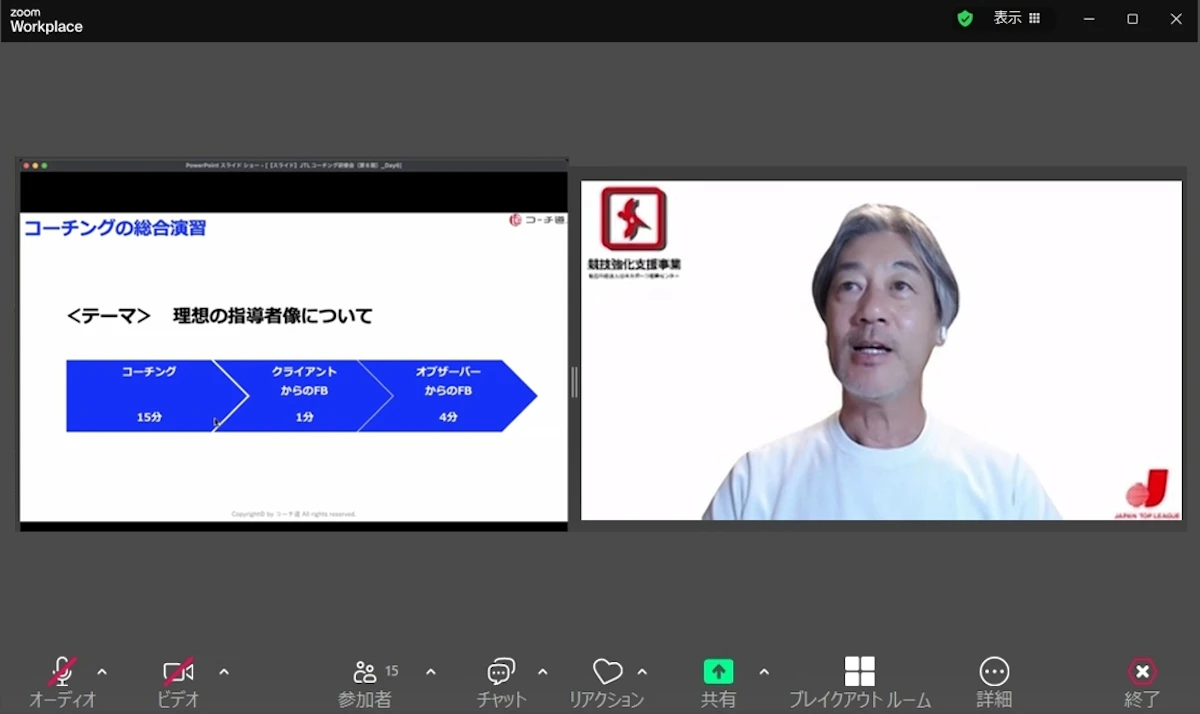Expand participants options arrow beside 参加者
This screenshot has height=714, width=1200.
431,672
